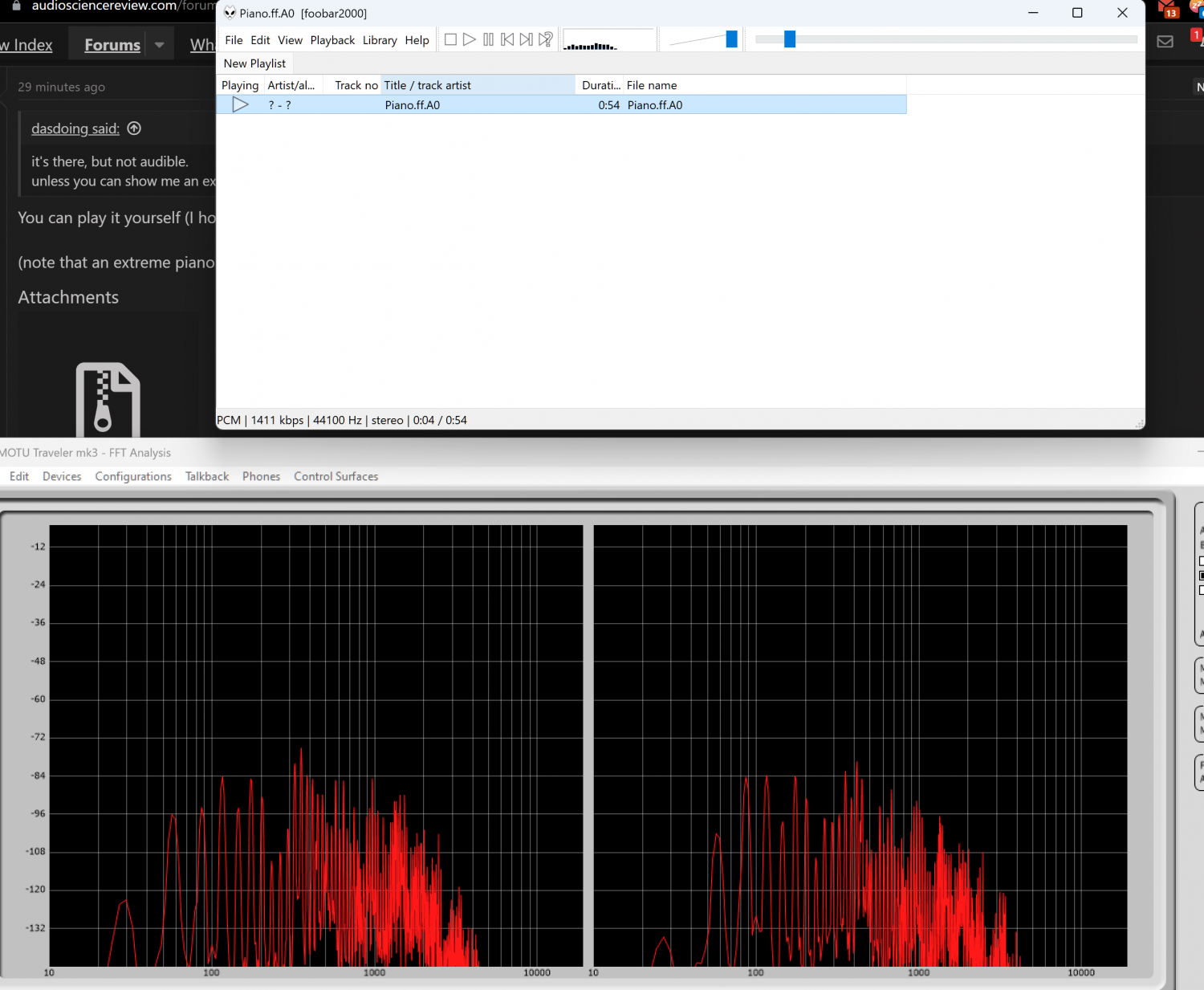The image size is (1204, 990).
Task: Pause playback in foobar2000
Action: pyautogui.click(x=488, y=39)
